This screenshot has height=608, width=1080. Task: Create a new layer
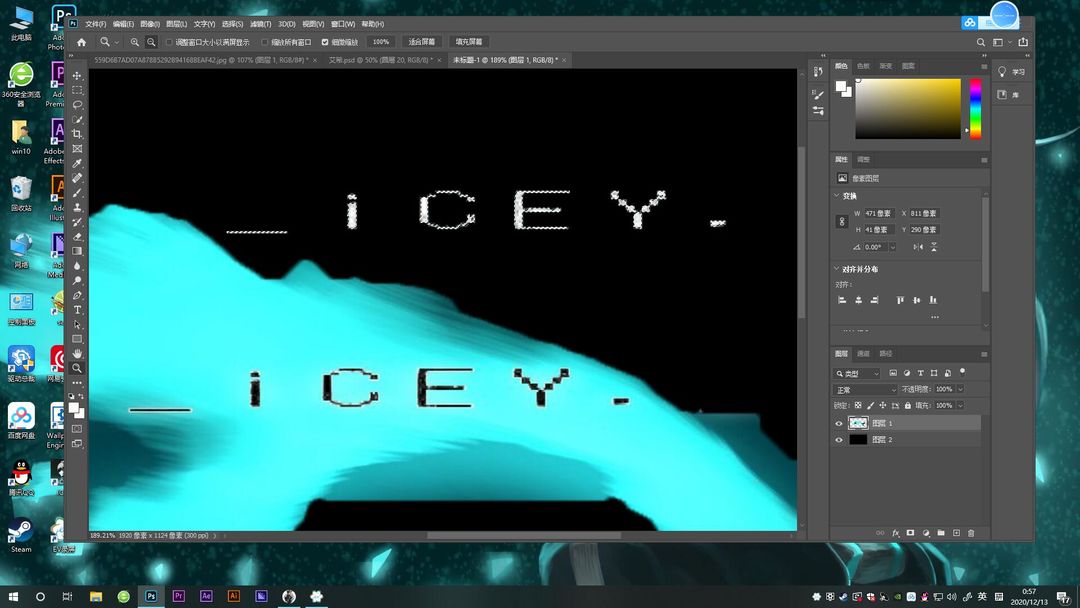click(x=956, y=533)
